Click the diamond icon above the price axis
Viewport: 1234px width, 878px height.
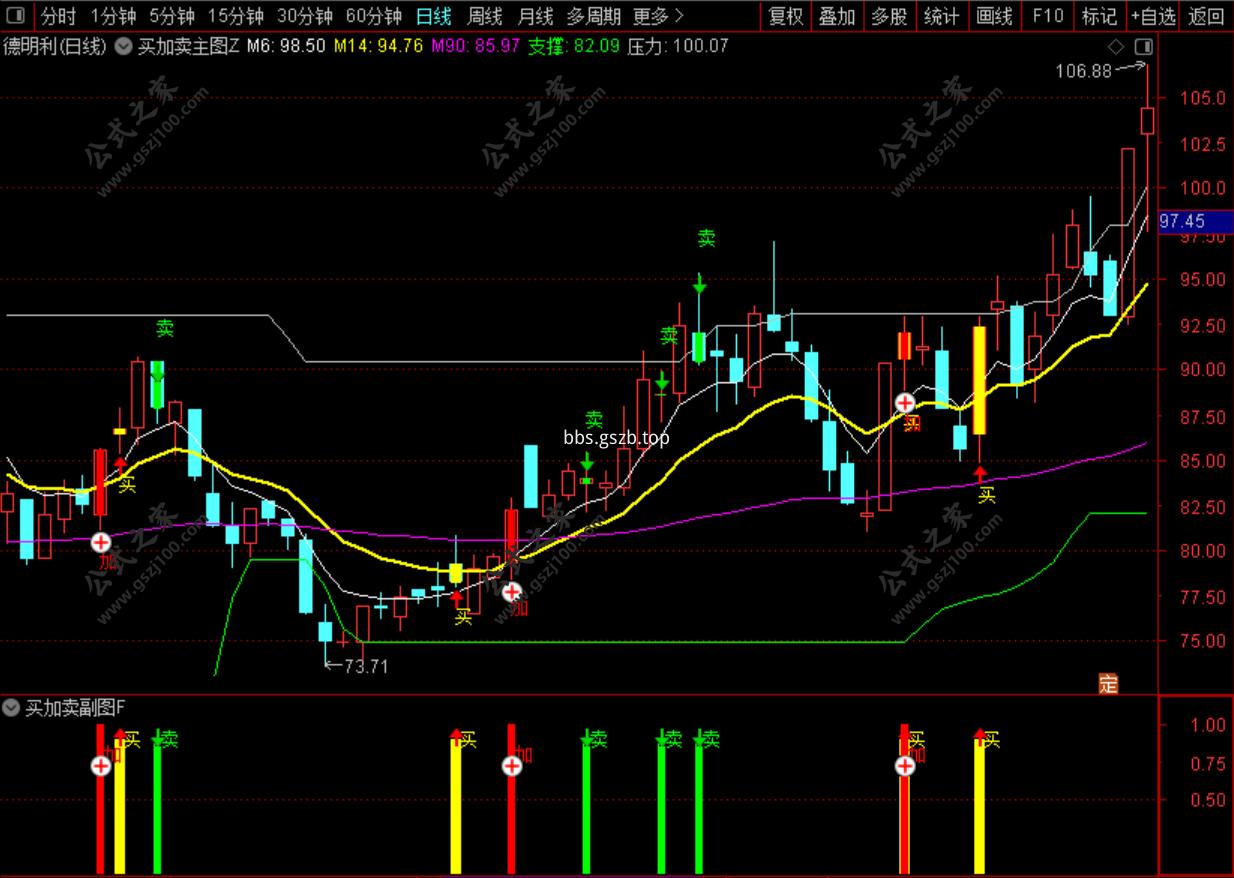click(1116, 46)
